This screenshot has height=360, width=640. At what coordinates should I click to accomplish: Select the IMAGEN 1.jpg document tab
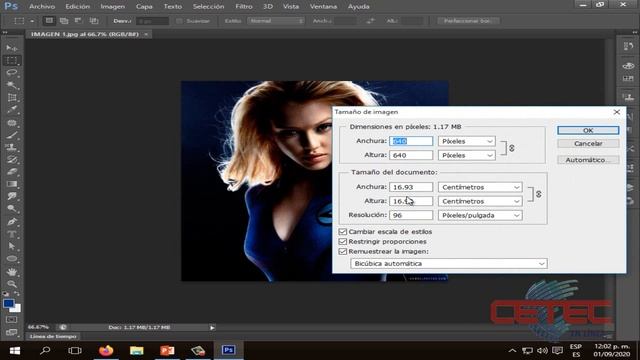tap(85, 34)
